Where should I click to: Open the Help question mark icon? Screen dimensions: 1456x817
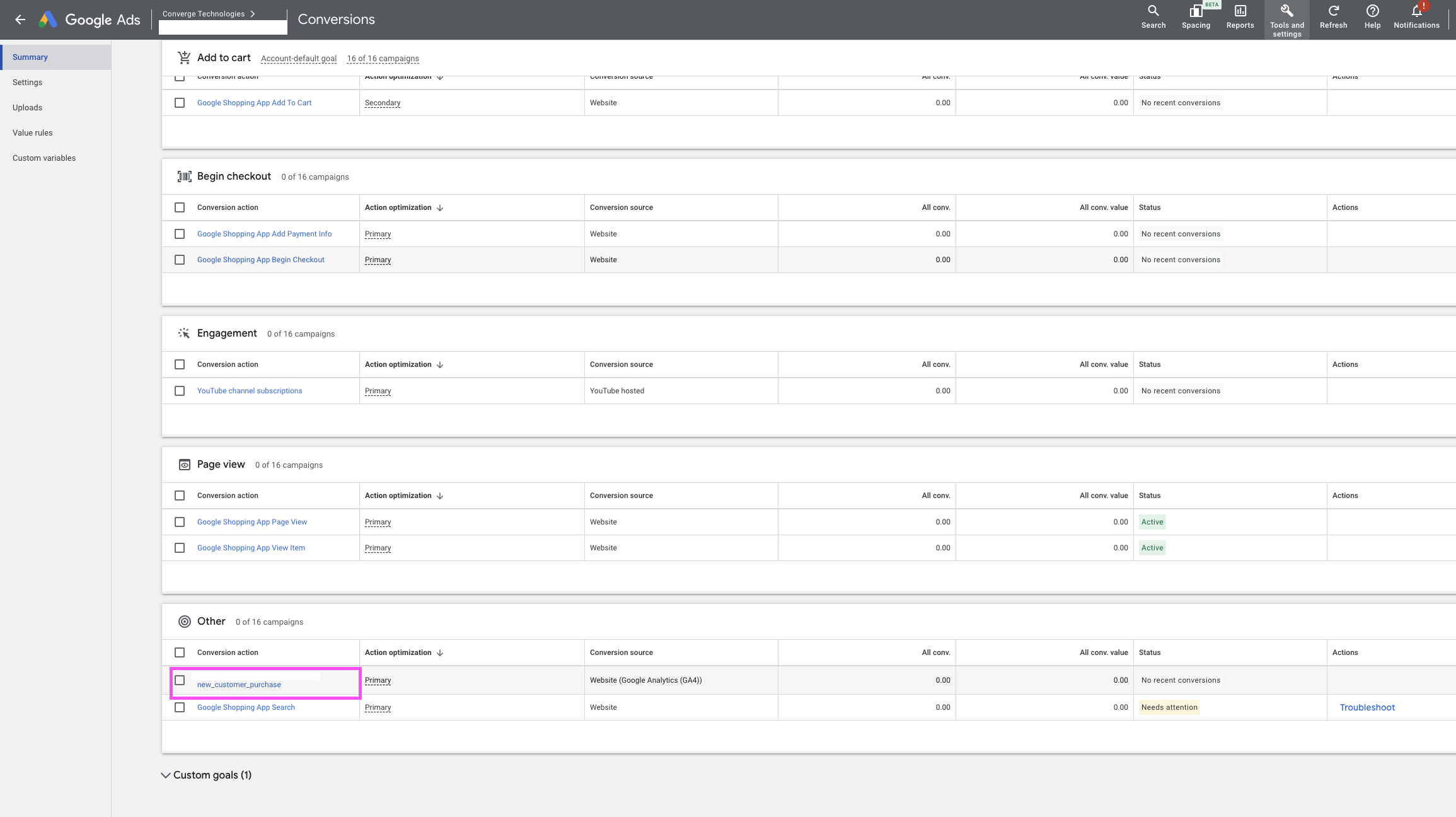pos(1372,11)
